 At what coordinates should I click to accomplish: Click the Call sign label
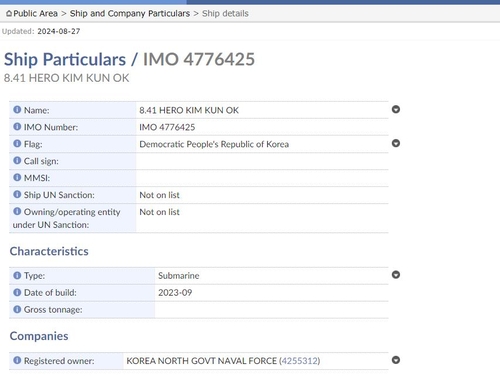point(41,161)
